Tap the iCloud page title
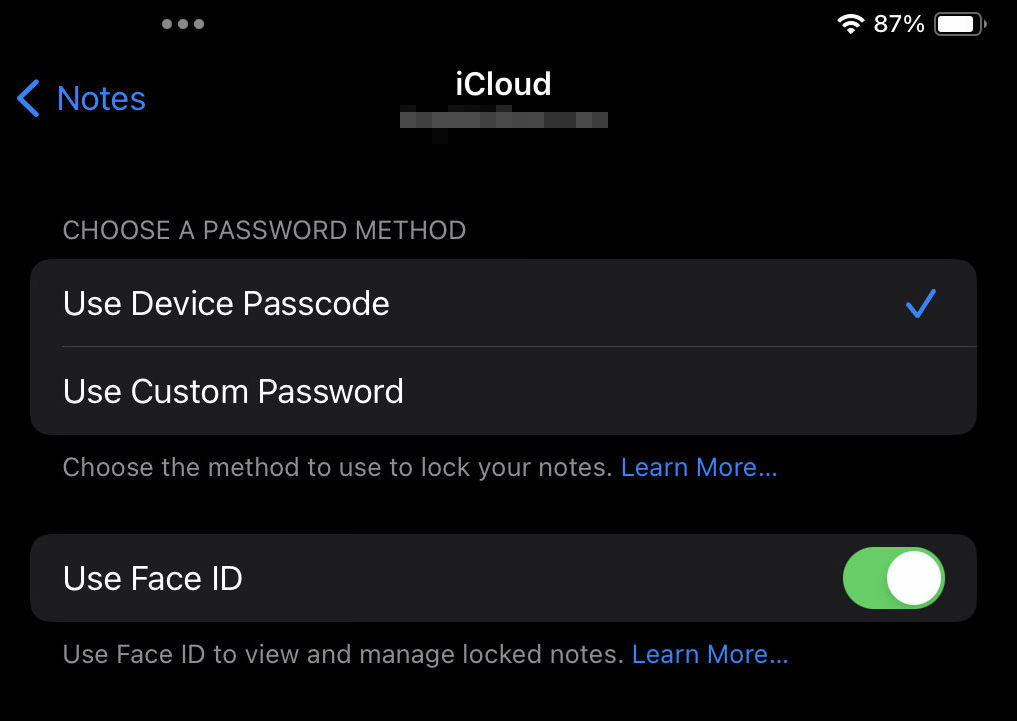 click(x=503, y=84)
